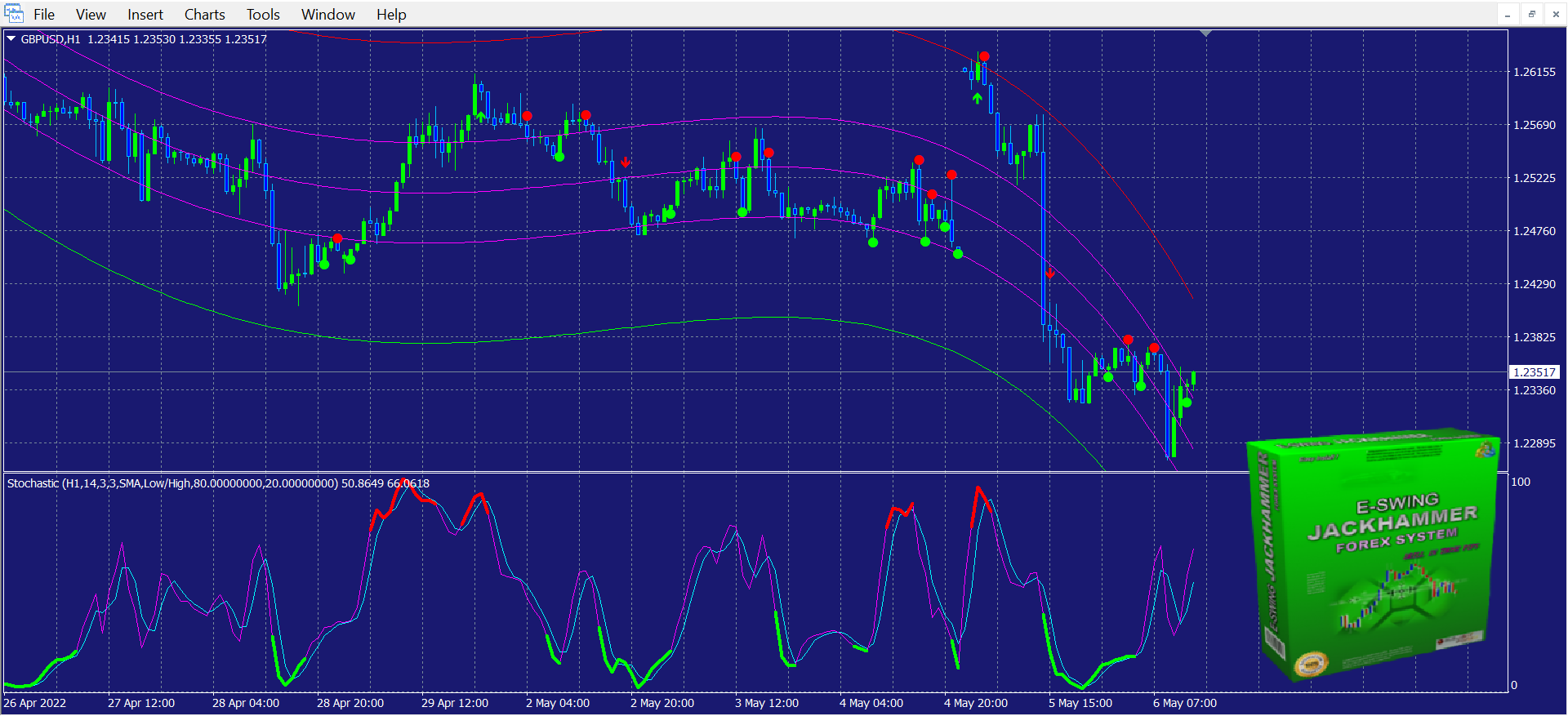Click the red dot above the highest candle

[x=984, y=56]
